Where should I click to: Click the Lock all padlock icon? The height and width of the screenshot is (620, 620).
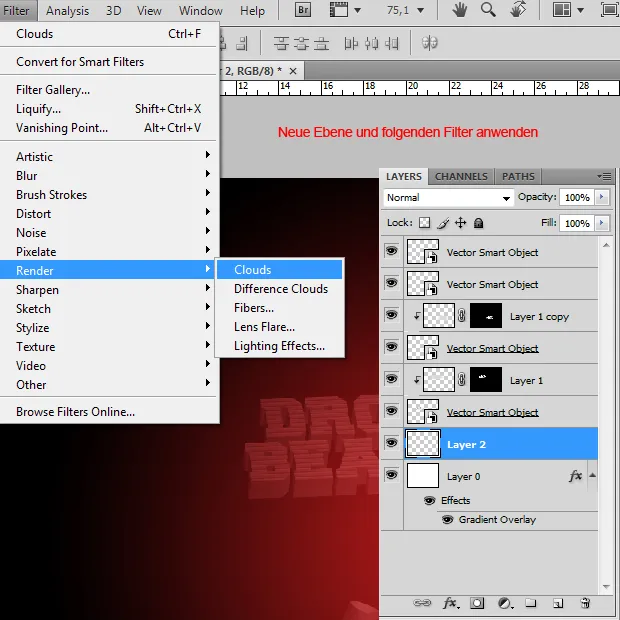[x=478, y=223]
